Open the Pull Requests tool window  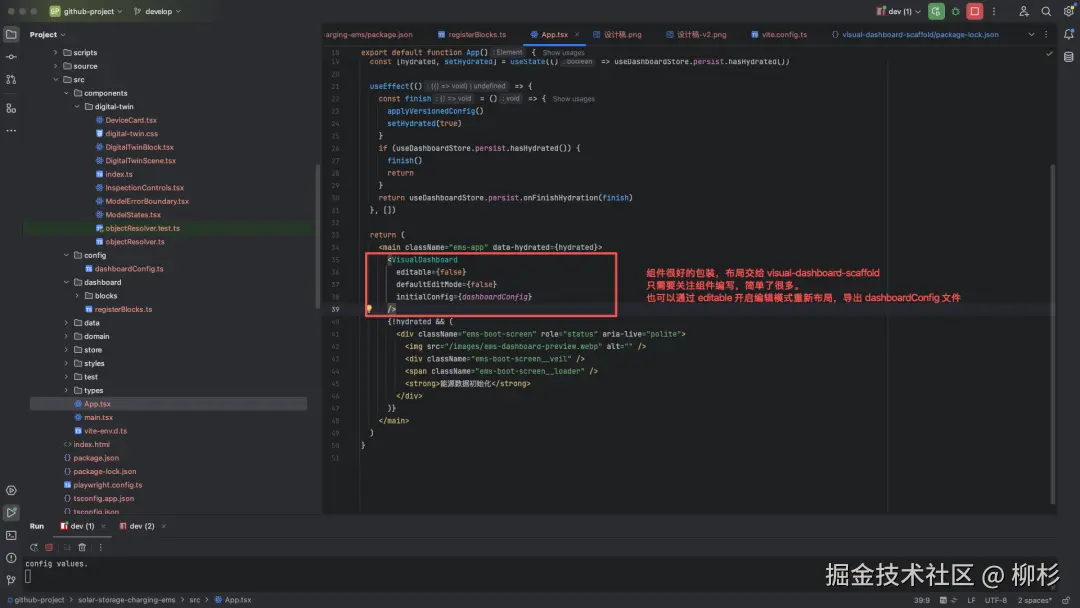point(11,80)
